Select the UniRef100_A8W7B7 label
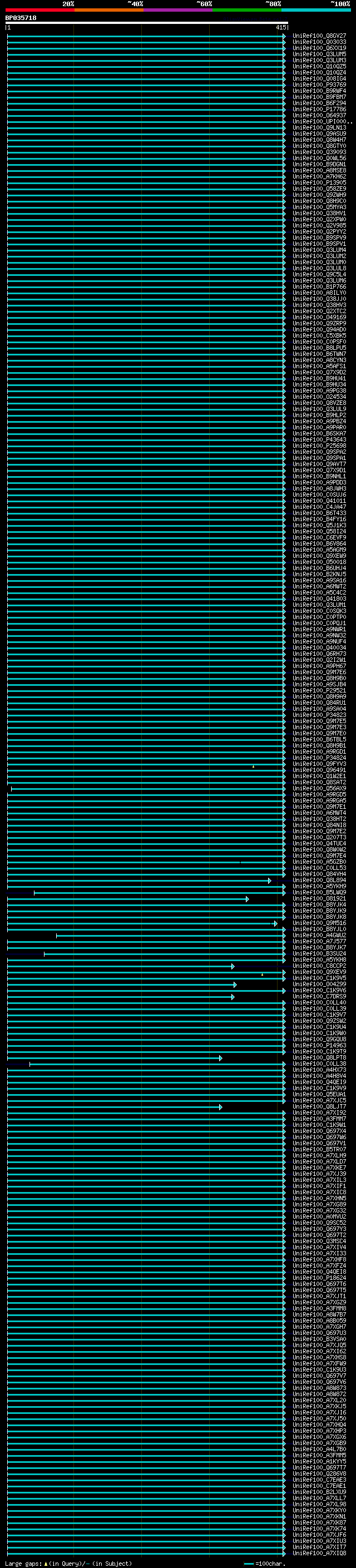Viewport: 356px width, 1568px height. point(319,1315)
